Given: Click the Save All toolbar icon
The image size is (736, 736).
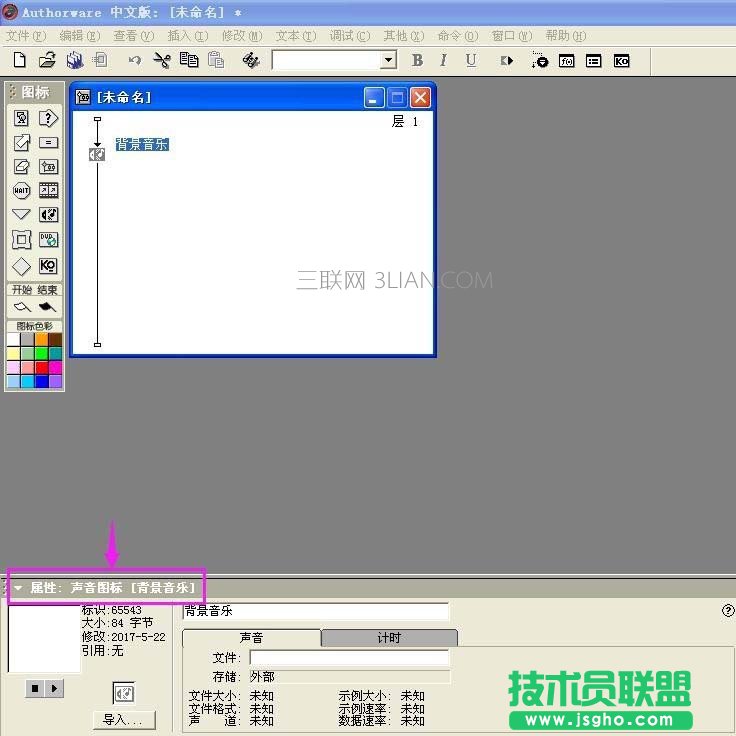Looking at the screenshot, I should coord(75,60).
